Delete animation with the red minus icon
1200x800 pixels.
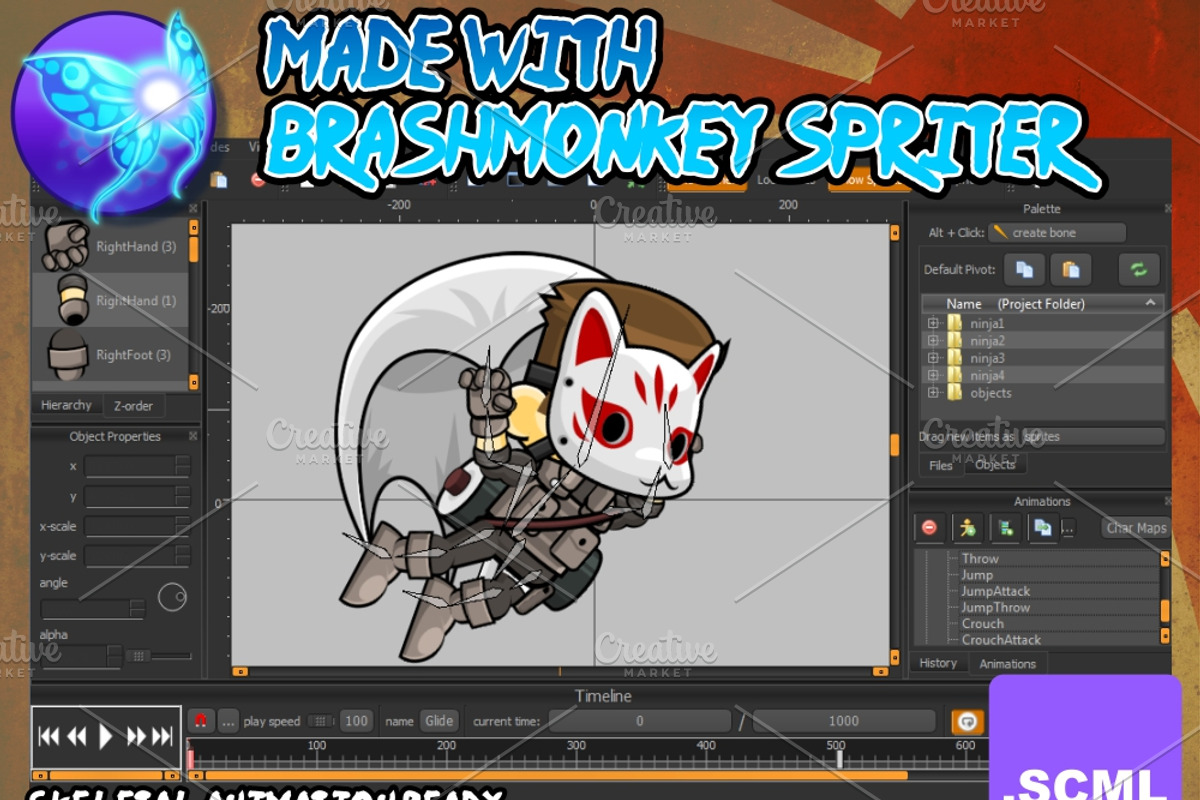tap(929, 527)
